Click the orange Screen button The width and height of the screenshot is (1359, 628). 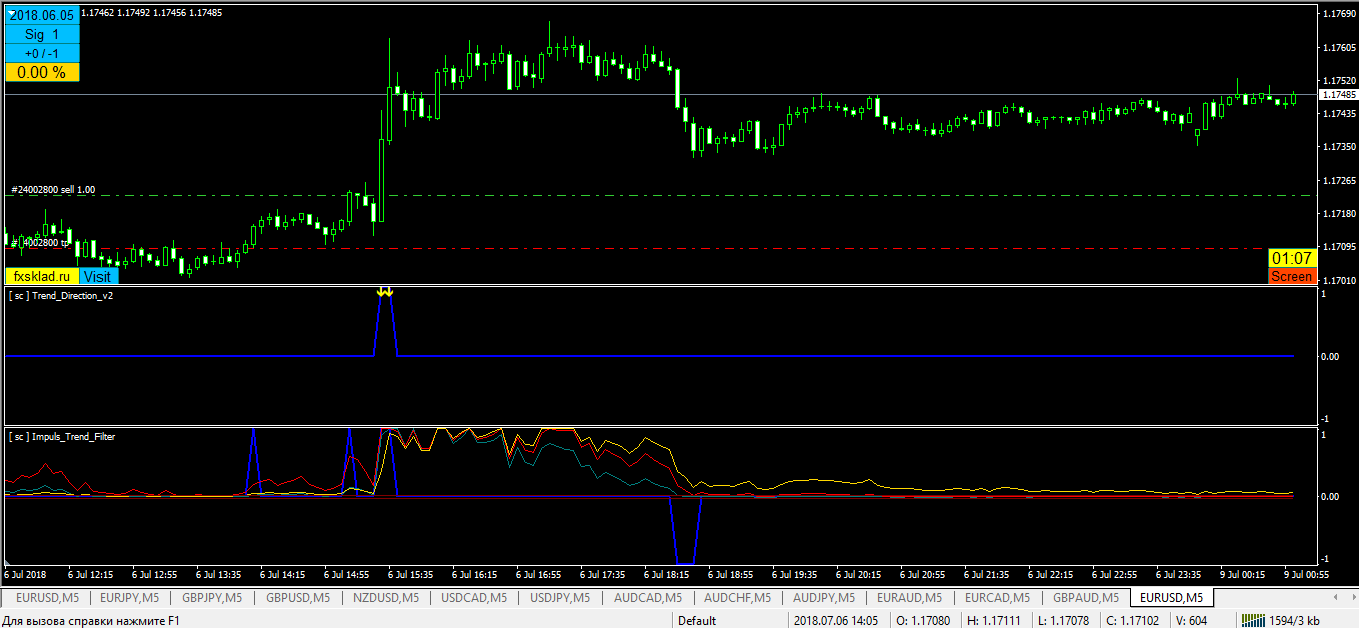(x=1292, y=276)
